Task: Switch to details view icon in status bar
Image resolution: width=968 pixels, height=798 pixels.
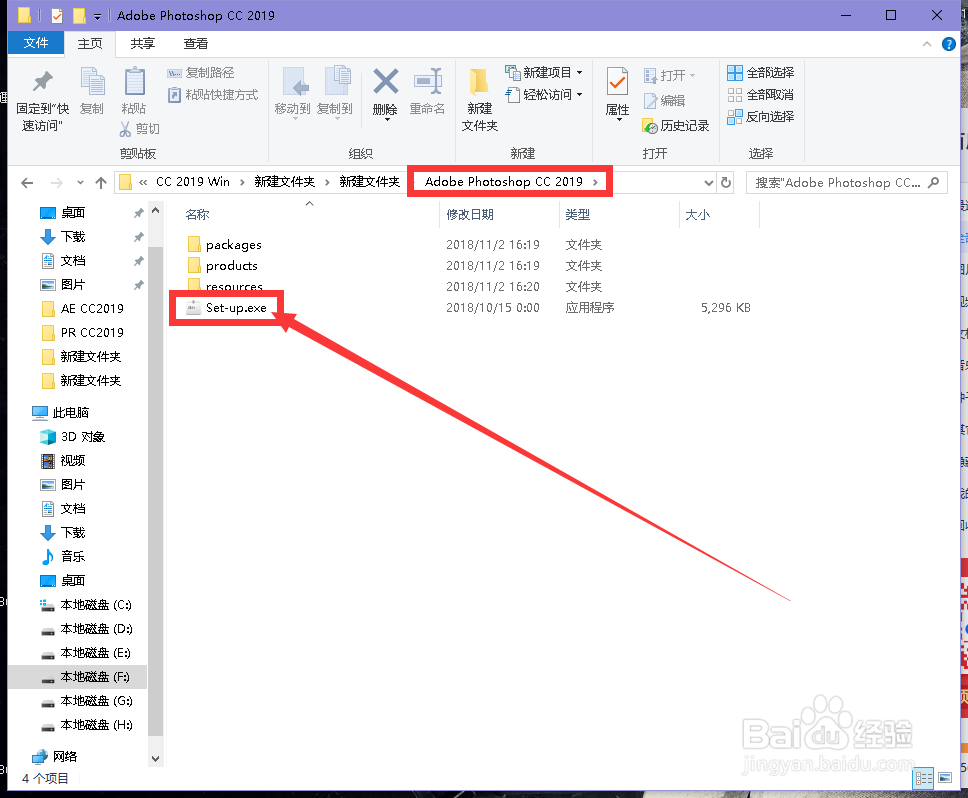Action: (924, 778)
